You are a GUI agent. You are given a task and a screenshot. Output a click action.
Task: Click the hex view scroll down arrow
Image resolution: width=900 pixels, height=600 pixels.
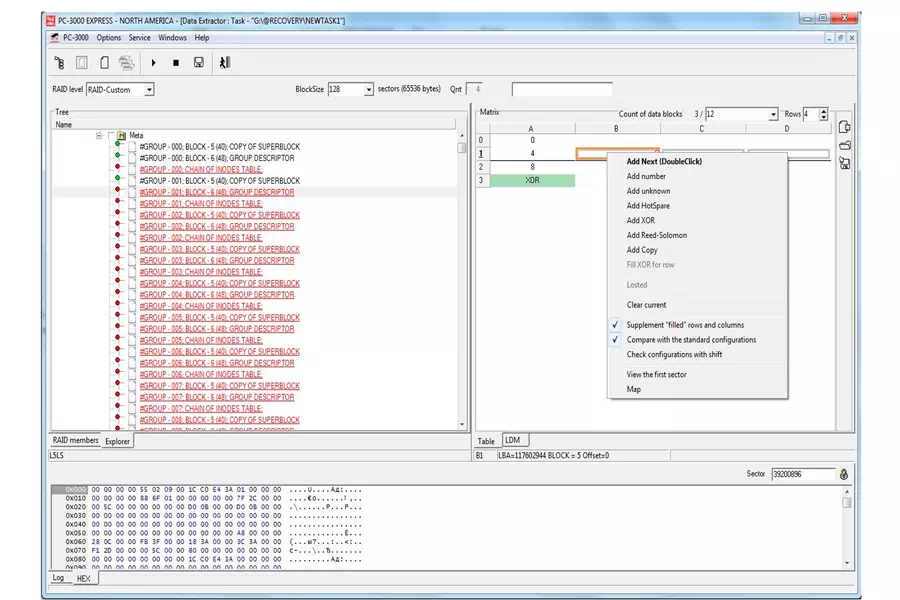click(x=847, y=563)
